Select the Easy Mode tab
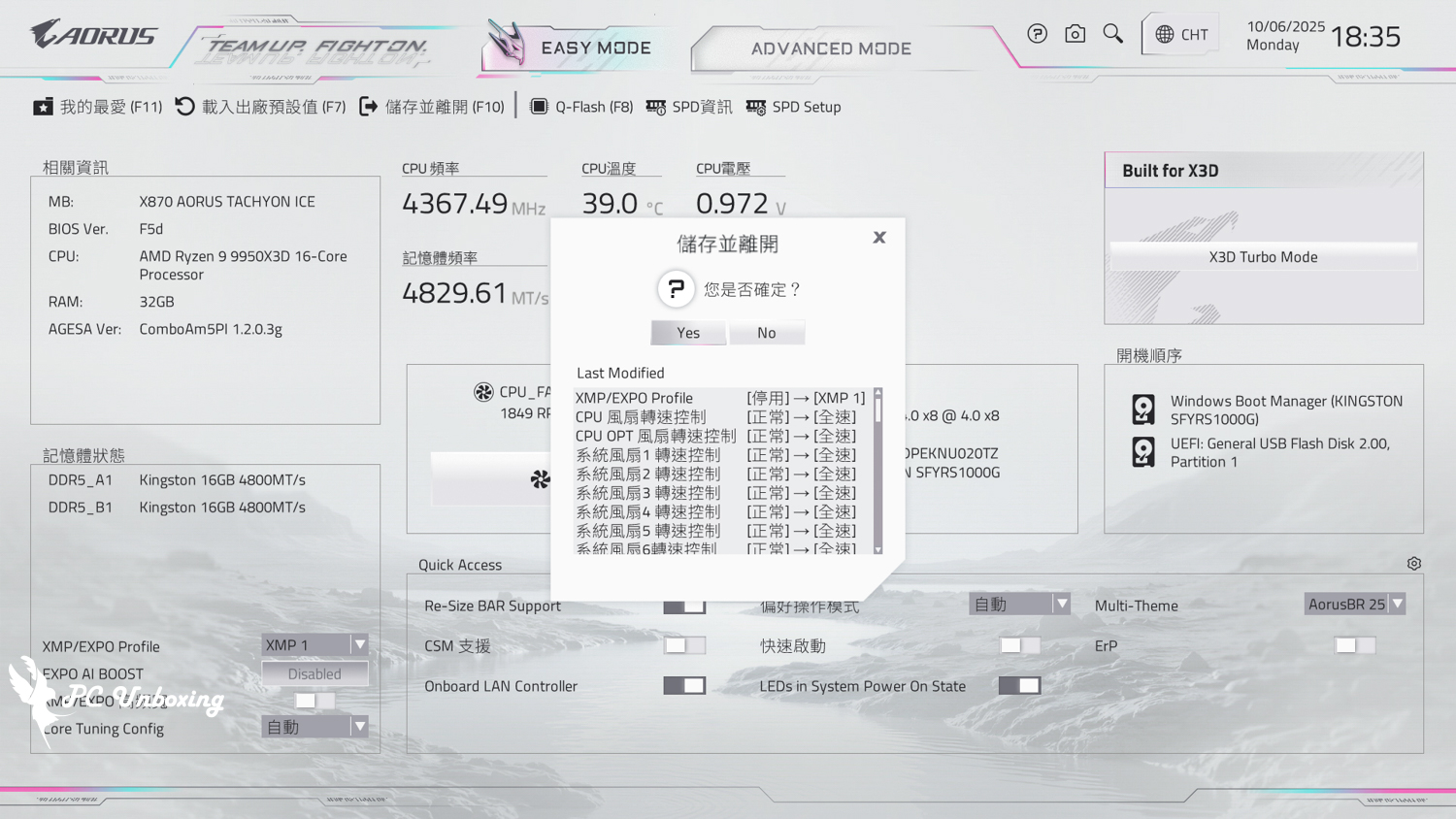Screen dimensions: 1456x819 click(594, 49)
